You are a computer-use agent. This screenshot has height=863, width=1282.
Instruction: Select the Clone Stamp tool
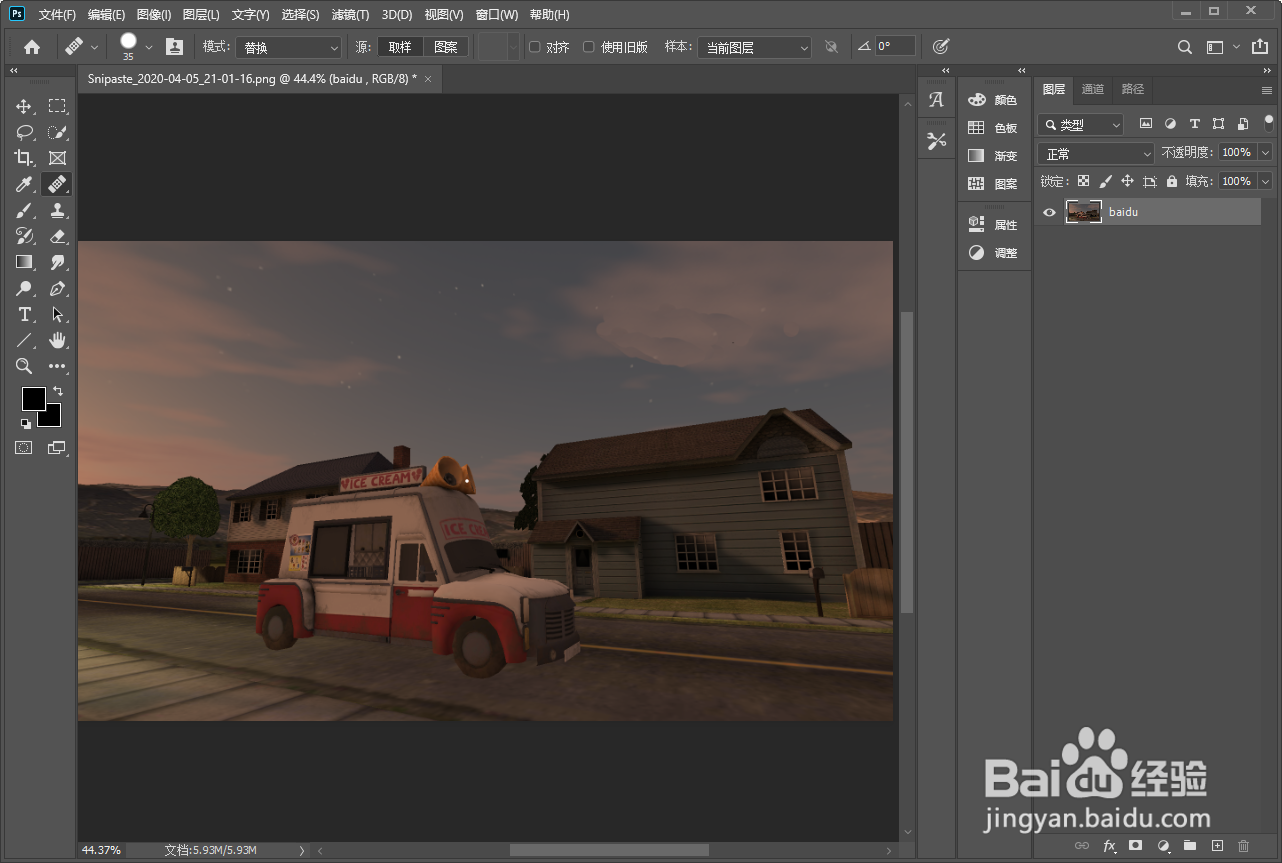click(x=58, y=210)
